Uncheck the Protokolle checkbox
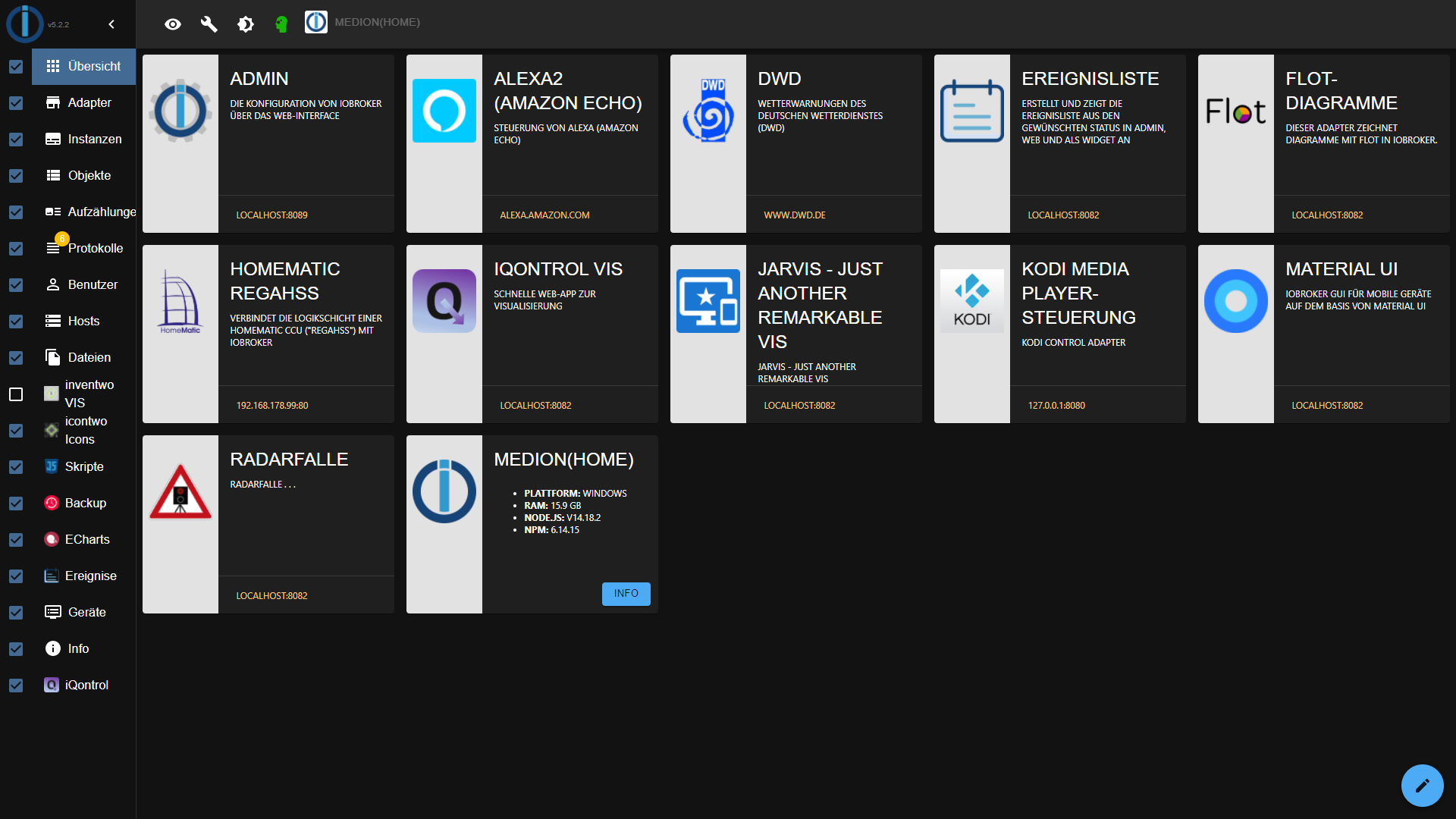Viewport: 1456px width, 819px height. [x=16, y=249]
